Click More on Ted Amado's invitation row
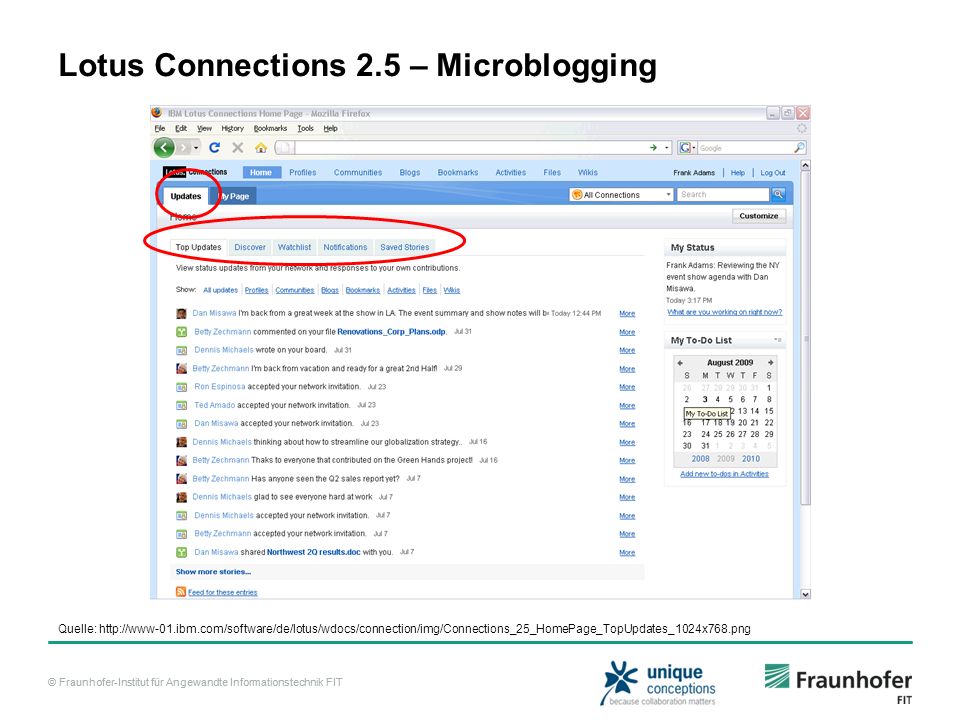The width and height of the screenshot is (960, 720). pyautogui.click(x=627, y=405)
